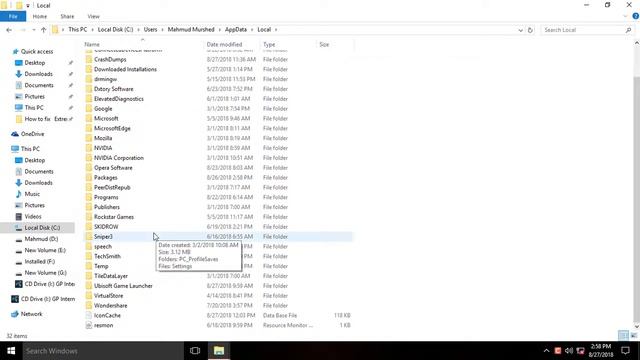Click the Search Windows taskbar box
640x360 pixels.
(103, 351)
